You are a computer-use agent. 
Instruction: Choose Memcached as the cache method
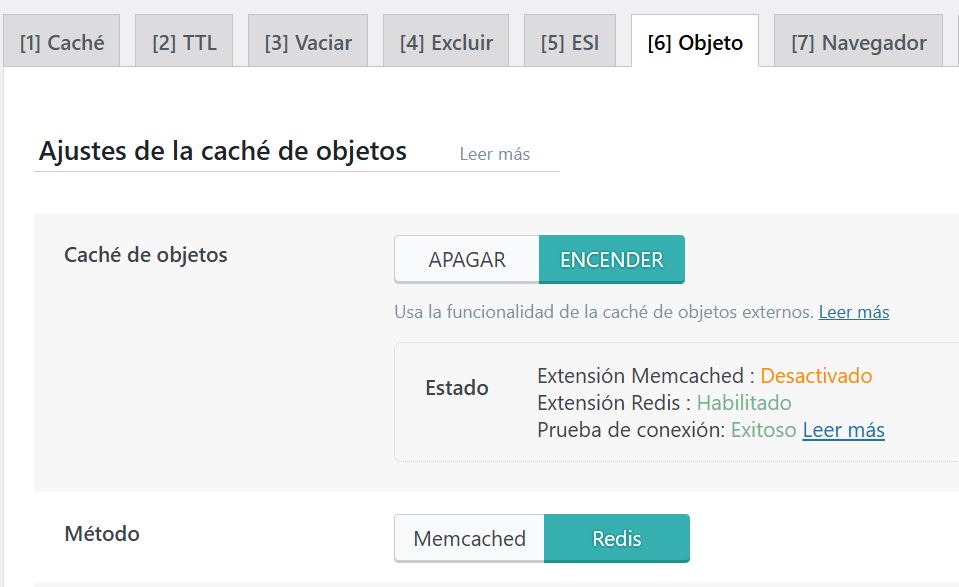(469, 539)
